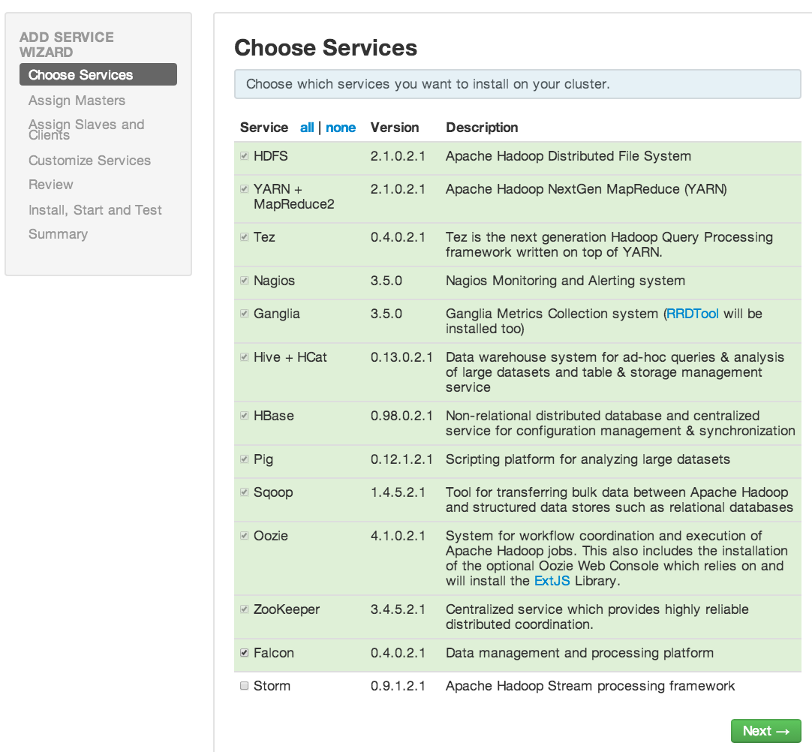Toggle the Pig checkbox
The height and width of the screenshot is (752, 812).
pos(244,459)
